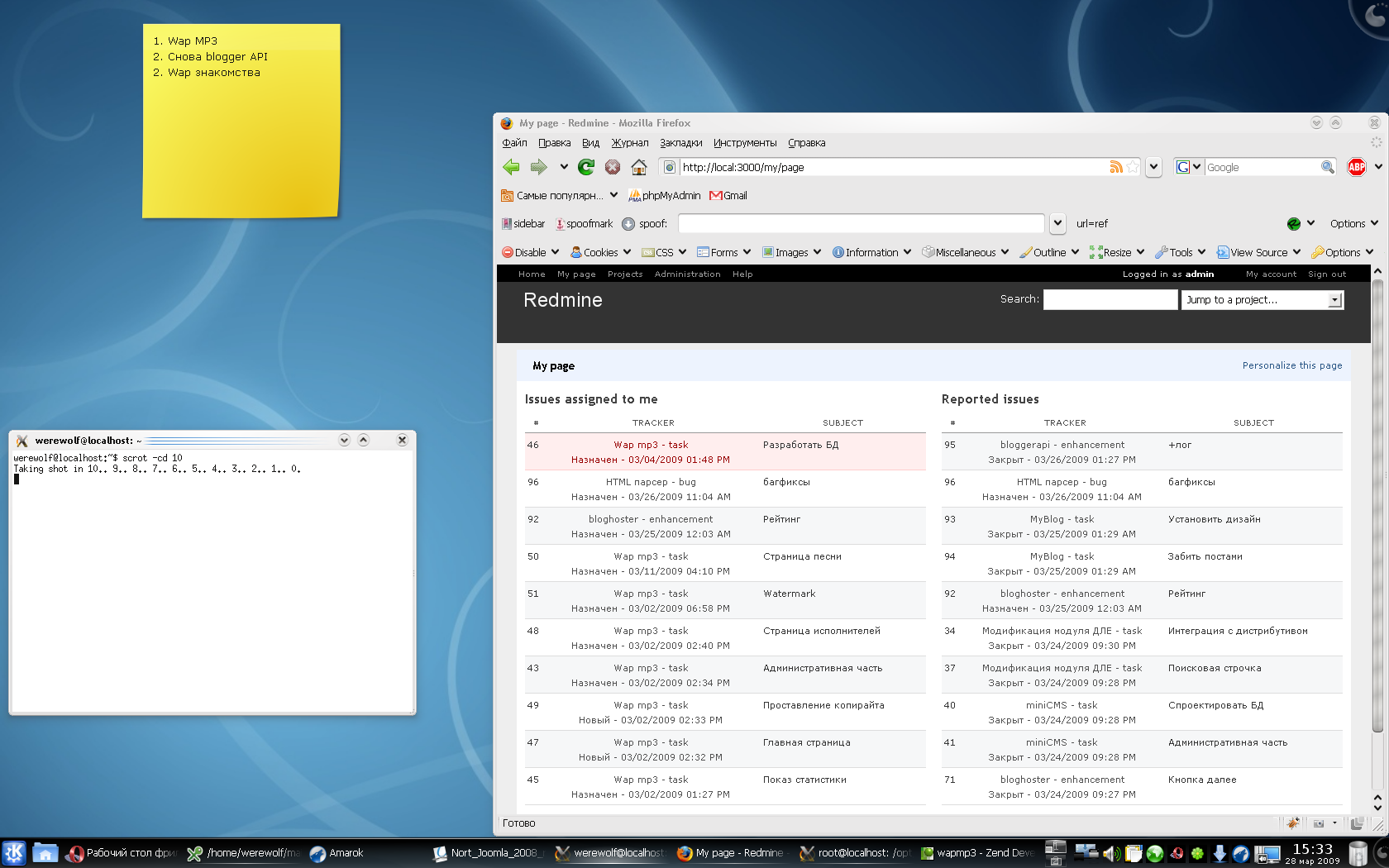Click the red stop loading icon
Image resolution: width=1389 pixels, height=868 pixels.
(x=613, y=167)
